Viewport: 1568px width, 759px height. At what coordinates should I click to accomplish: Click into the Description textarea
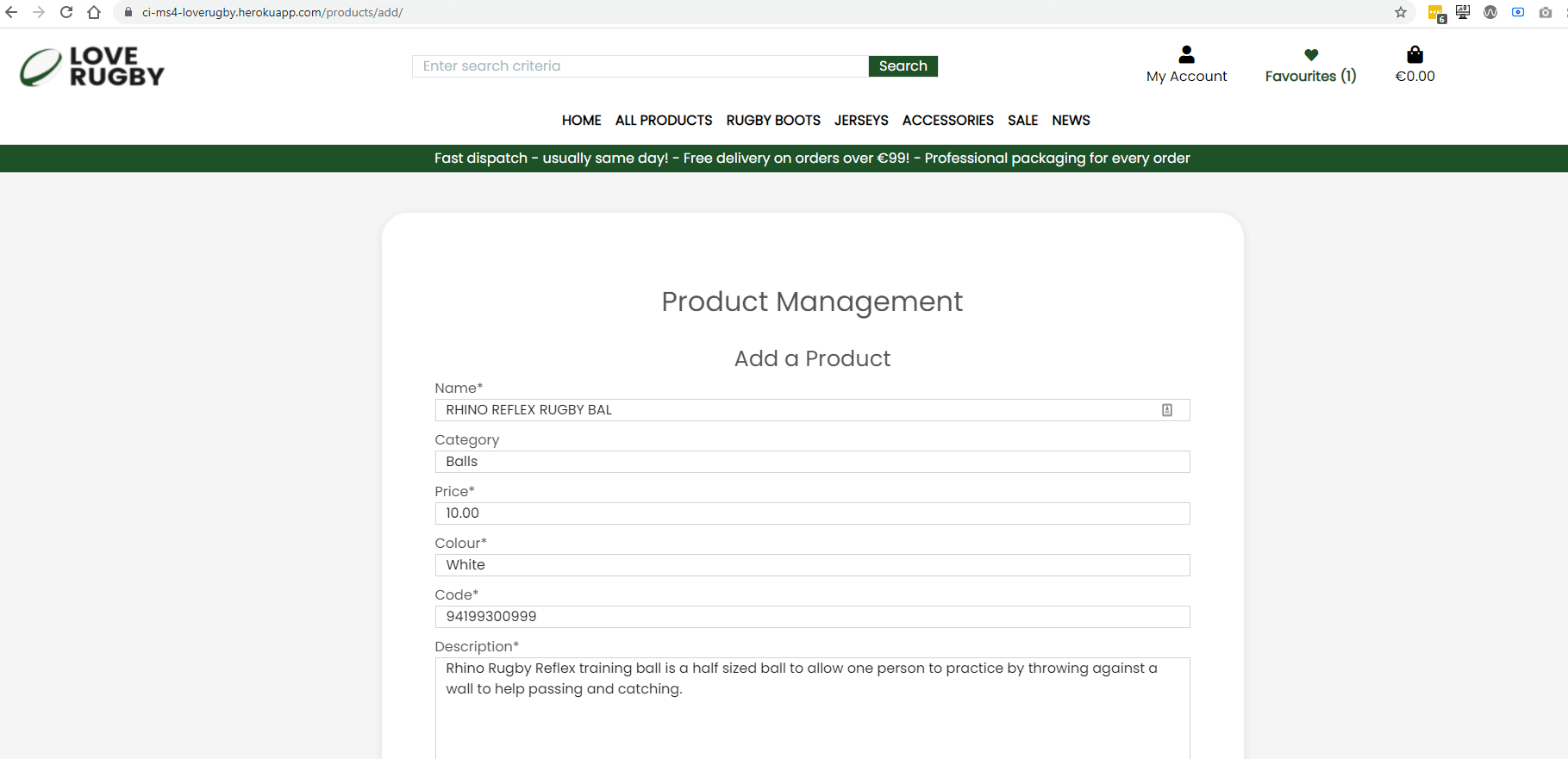[812, 708]
